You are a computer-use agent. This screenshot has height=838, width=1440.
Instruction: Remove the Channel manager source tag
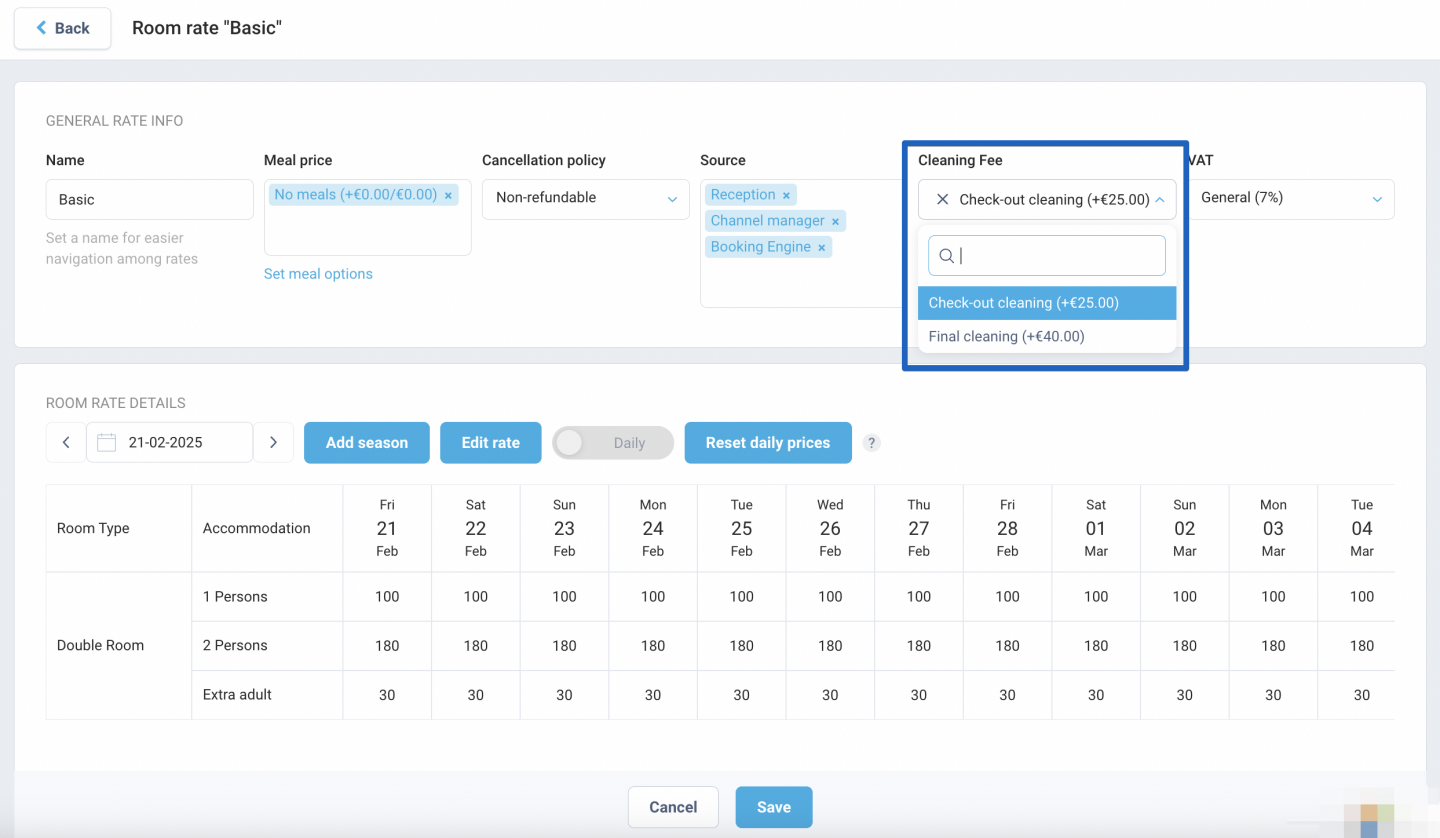pyautogui.click(x=835, y=221)
